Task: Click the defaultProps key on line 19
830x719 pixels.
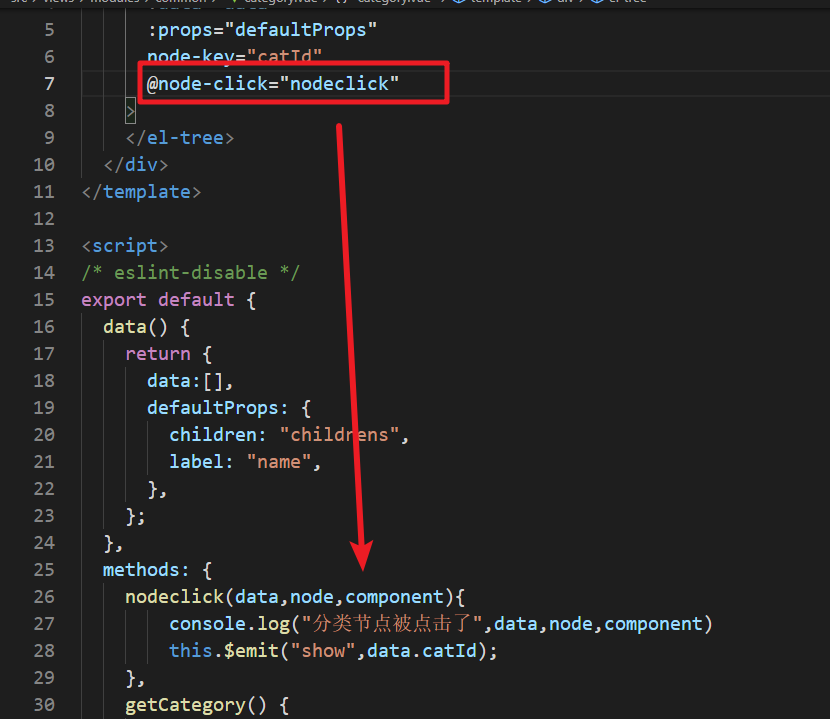Action: pos(212,408)
